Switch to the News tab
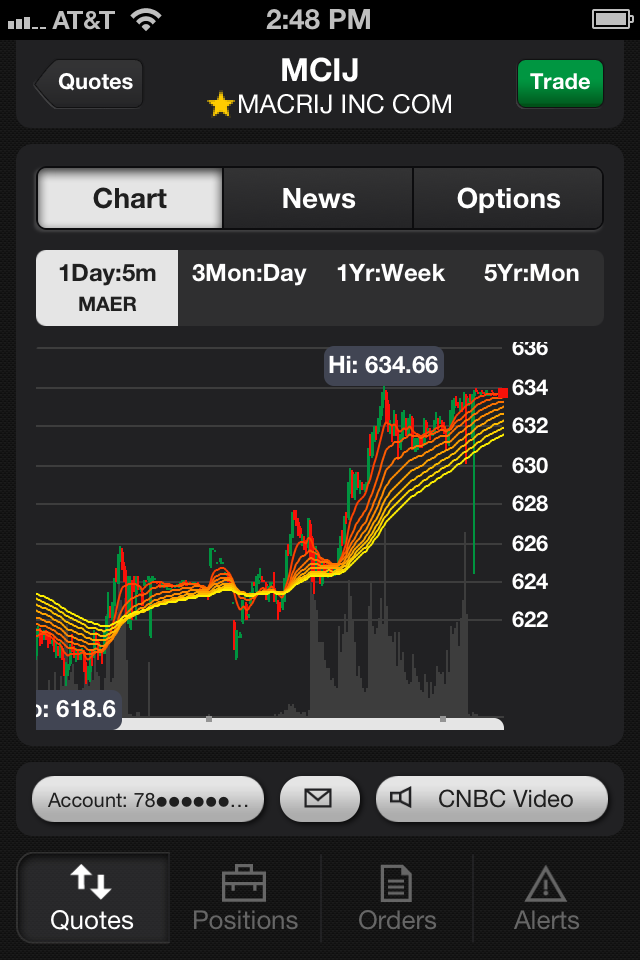 318,198
